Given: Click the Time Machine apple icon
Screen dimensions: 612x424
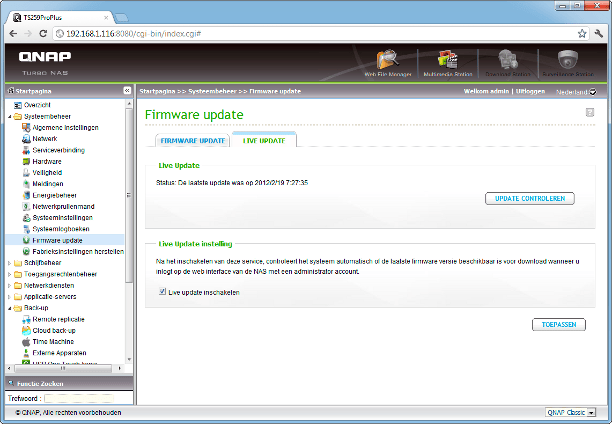Looking at the screenshot, I should [26, 342].
